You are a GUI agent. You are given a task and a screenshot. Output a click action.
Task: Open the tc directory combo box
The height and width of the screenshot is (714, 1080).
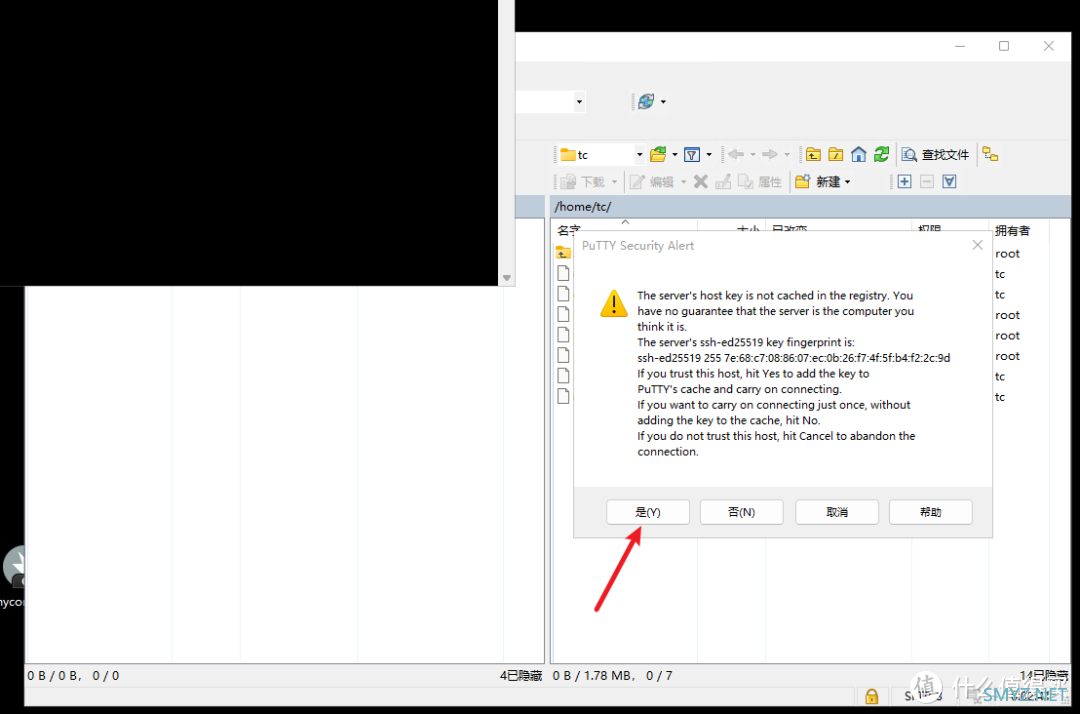[601, 155]
